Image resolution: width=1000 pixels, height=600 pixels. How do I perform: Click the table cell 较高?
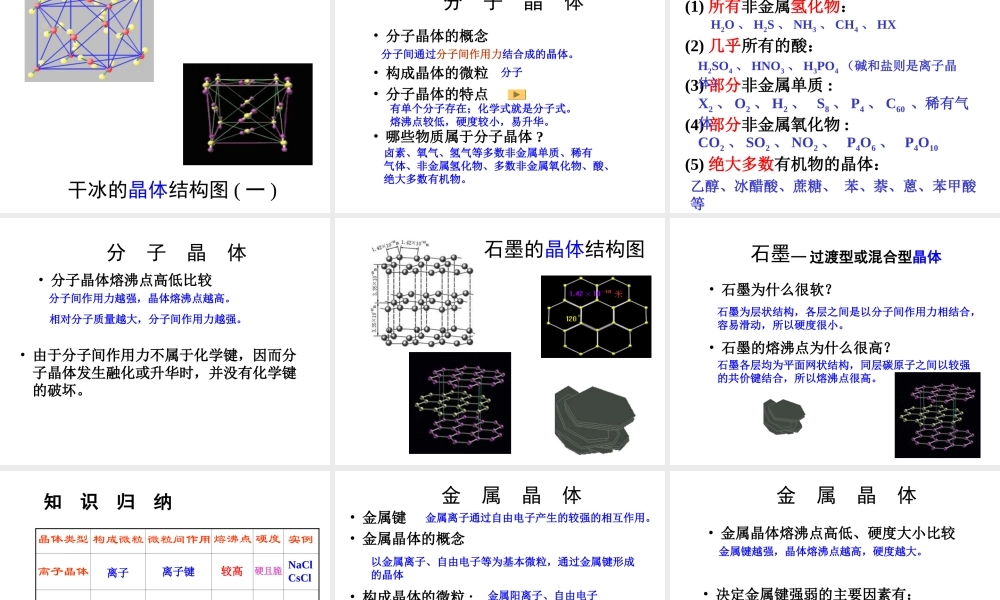(x=232, y=571)
